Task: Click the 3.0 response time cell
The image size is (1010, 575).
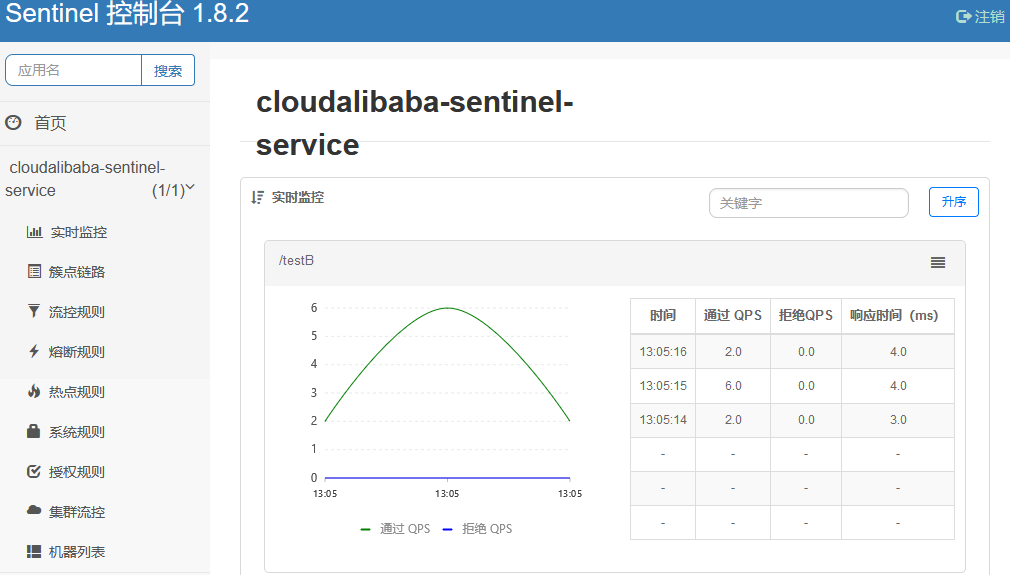Action: pos(897,420)
